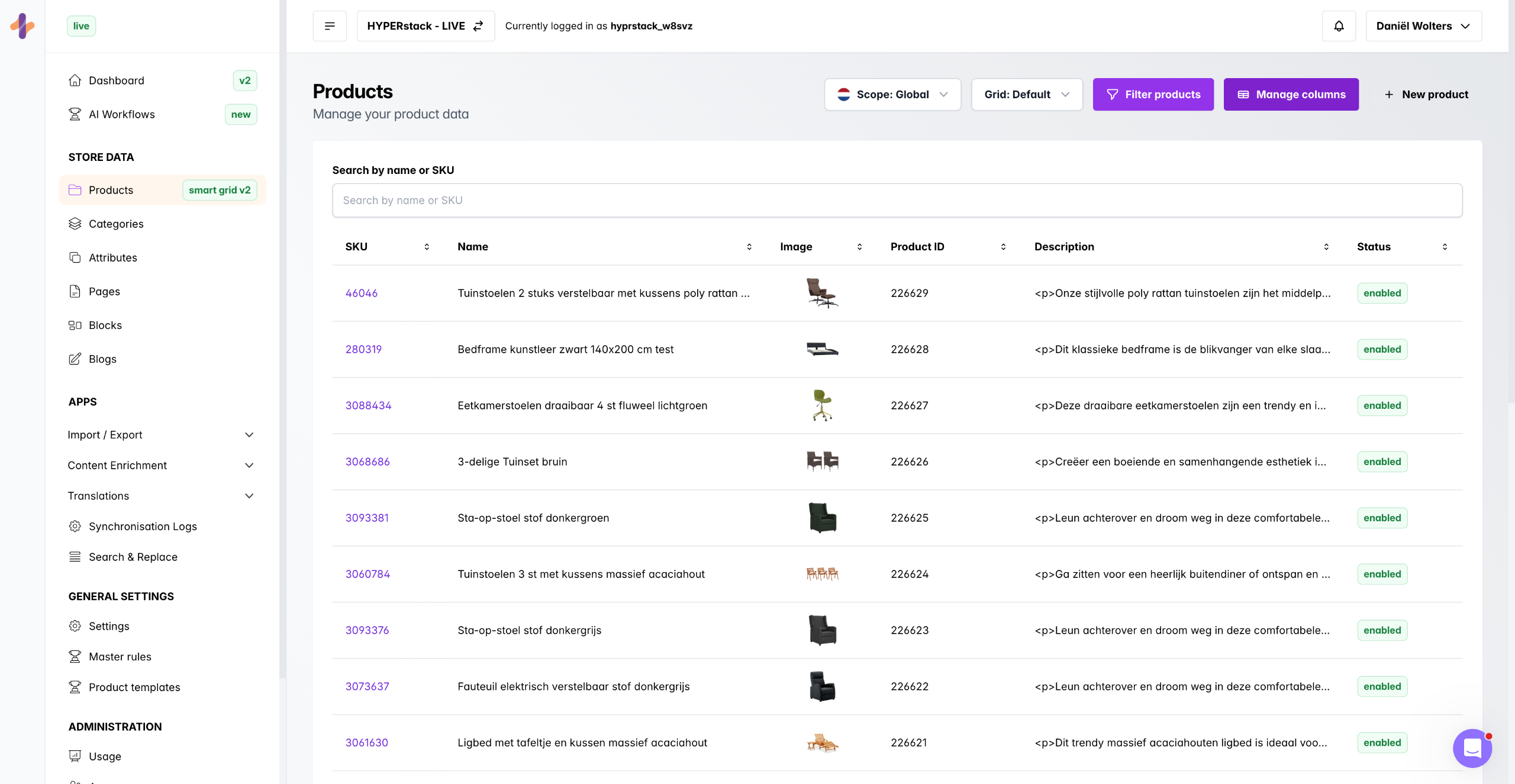Open the chat support bubble
Image resolution: width=1515 pixels, height=784 pixels.
point(1472,748)
